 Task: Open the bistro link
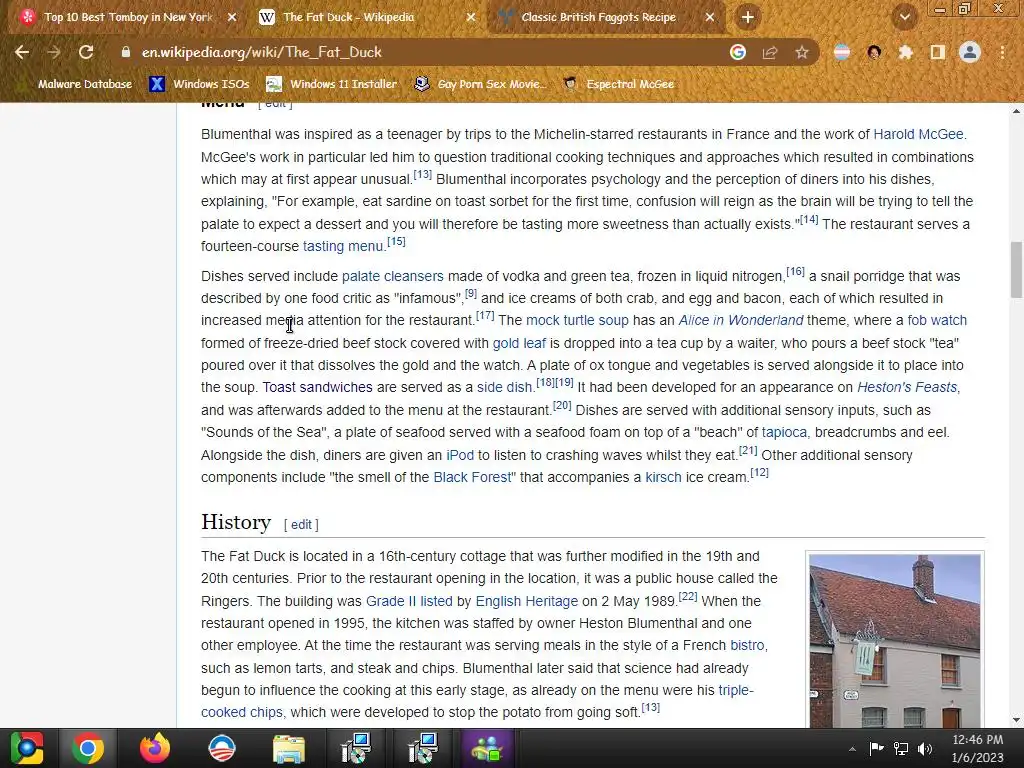tap(747, 645)
